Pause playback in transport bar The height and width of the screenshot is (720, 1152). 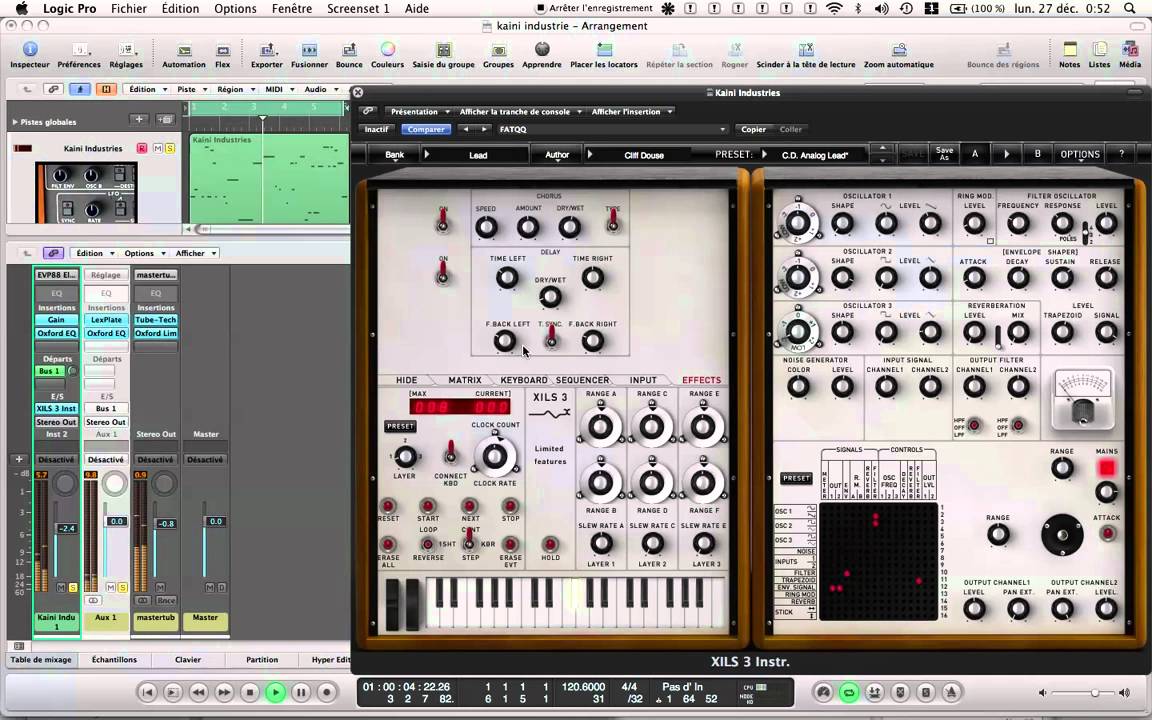(x=301, y=692)
